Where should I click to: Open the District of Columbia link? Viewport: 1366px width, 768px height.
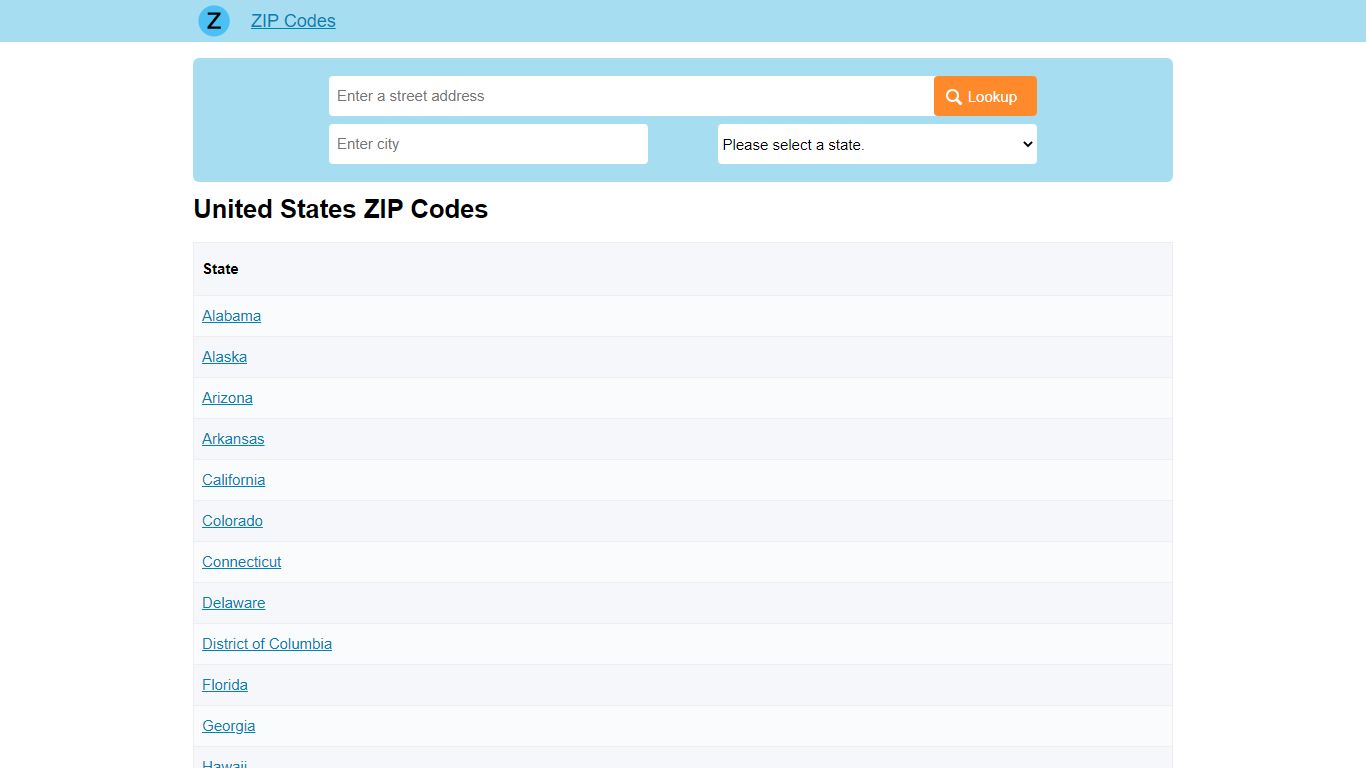[267, 644]
